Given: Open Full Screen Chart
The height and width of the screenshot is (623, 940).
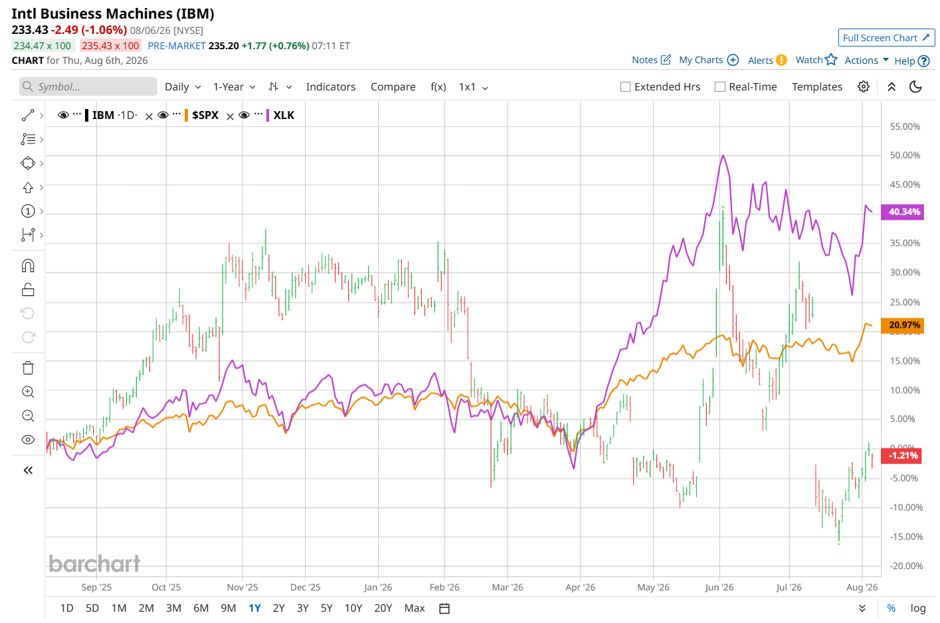Looking at the screenshot, I should pyautogui.click(x=887, y=38).
